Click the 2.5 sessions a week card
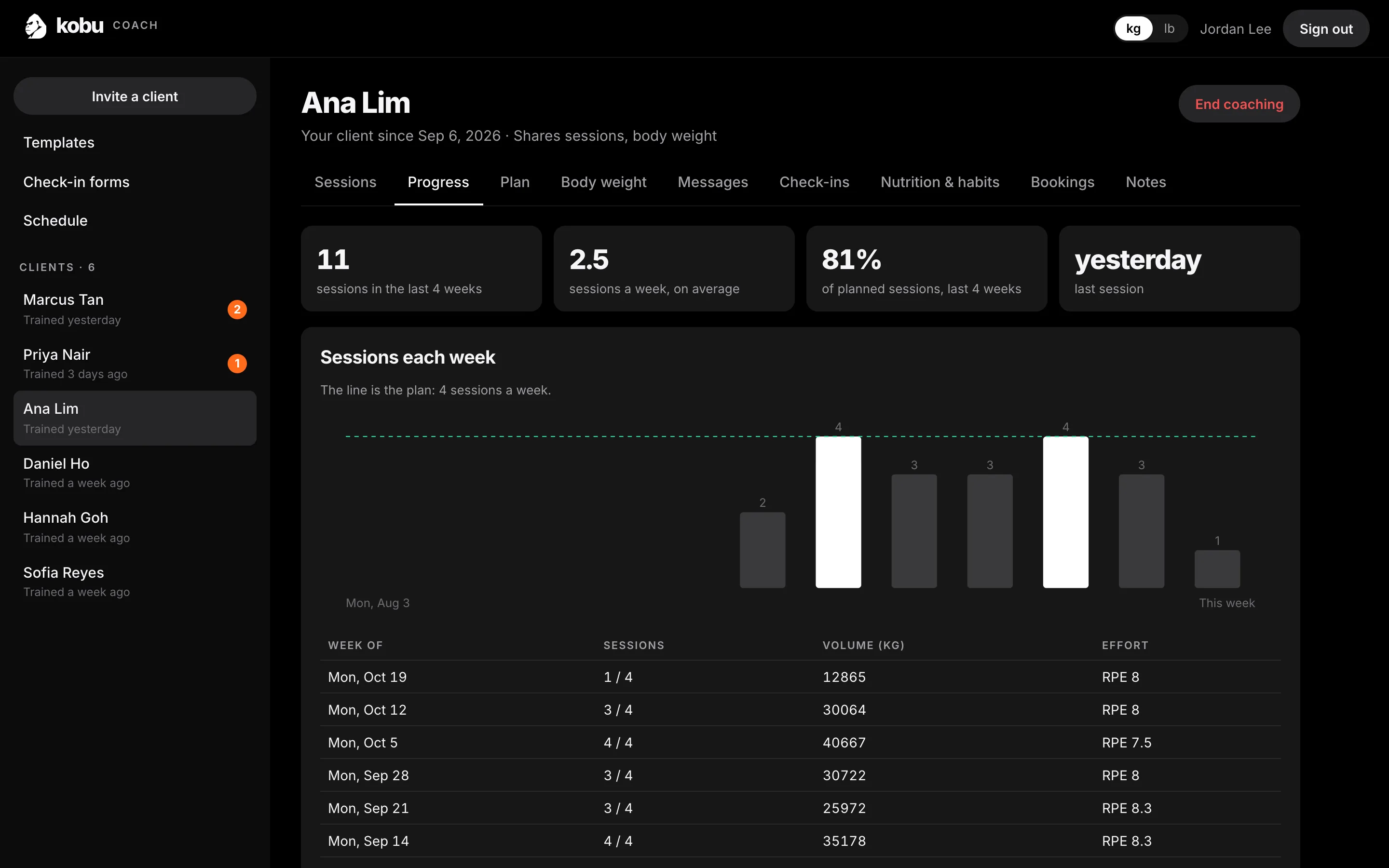The image size is (1389, 868). point(674,269)
